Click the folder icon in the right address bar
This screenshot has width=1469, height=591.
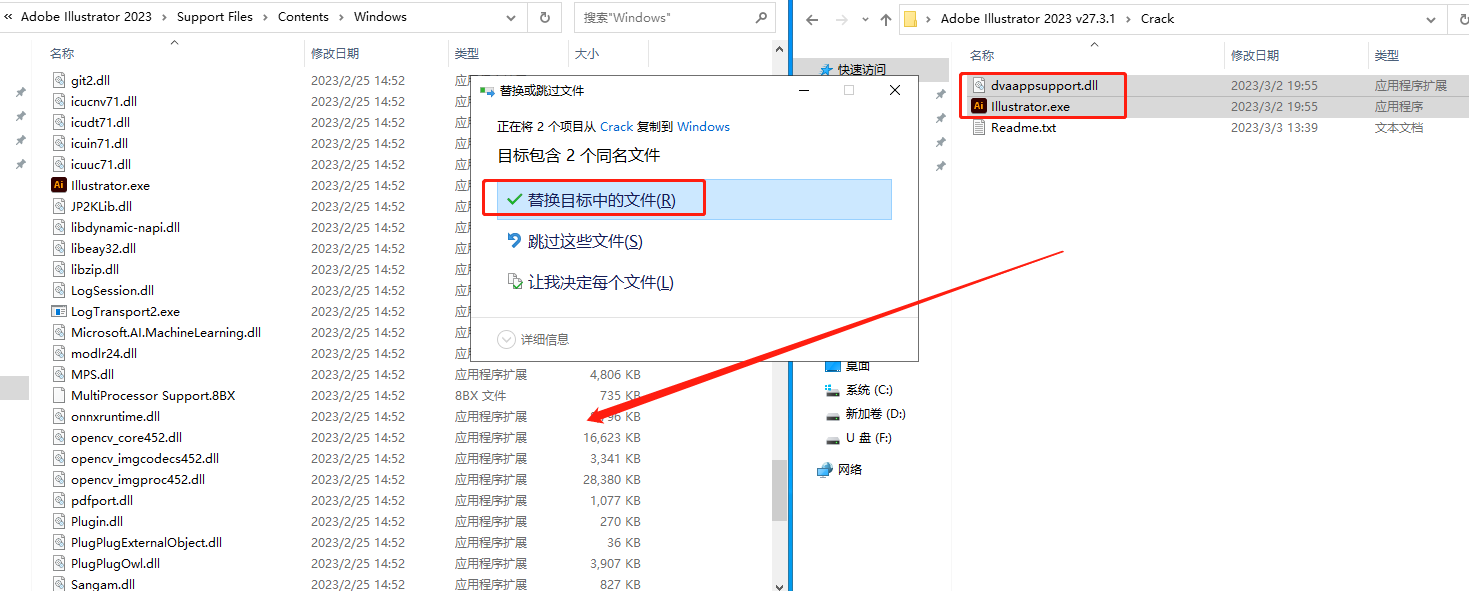tap(909, 18)
